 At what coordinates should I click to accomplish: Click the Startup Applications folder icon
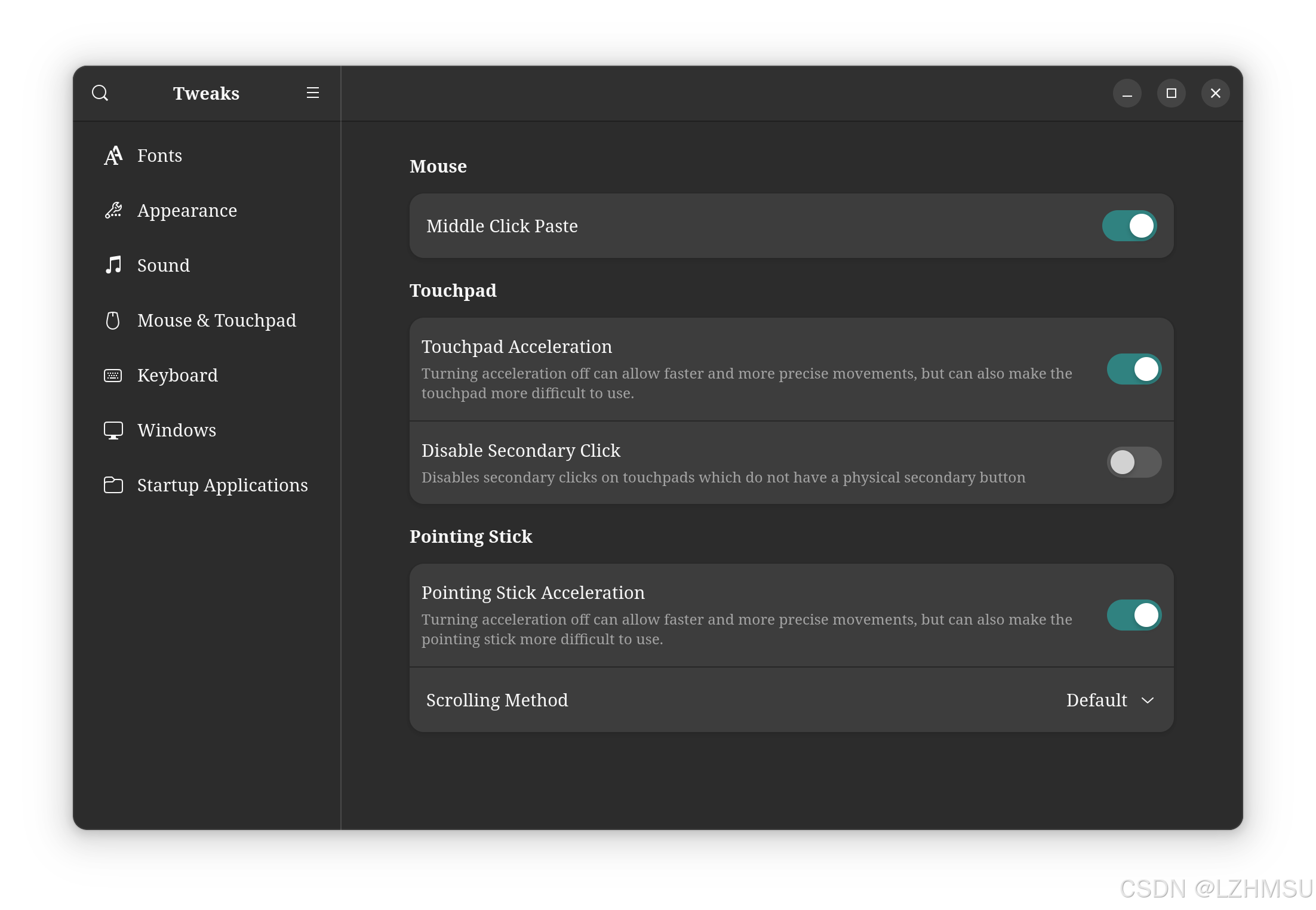click(x=113, y=485)
